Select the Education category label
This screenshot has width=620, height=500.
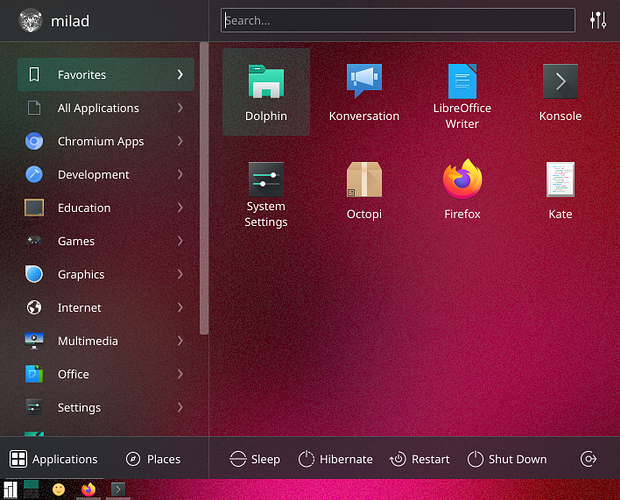84,208
